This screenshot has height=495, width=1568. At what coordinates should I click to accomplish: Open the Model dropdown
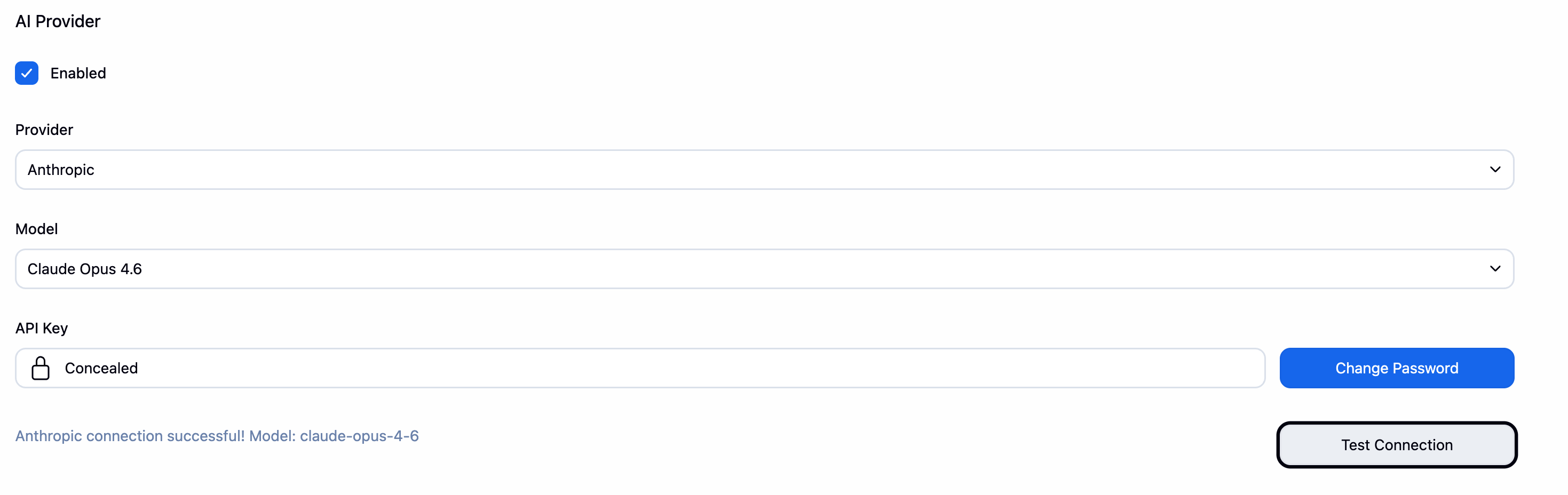point(764,269)
